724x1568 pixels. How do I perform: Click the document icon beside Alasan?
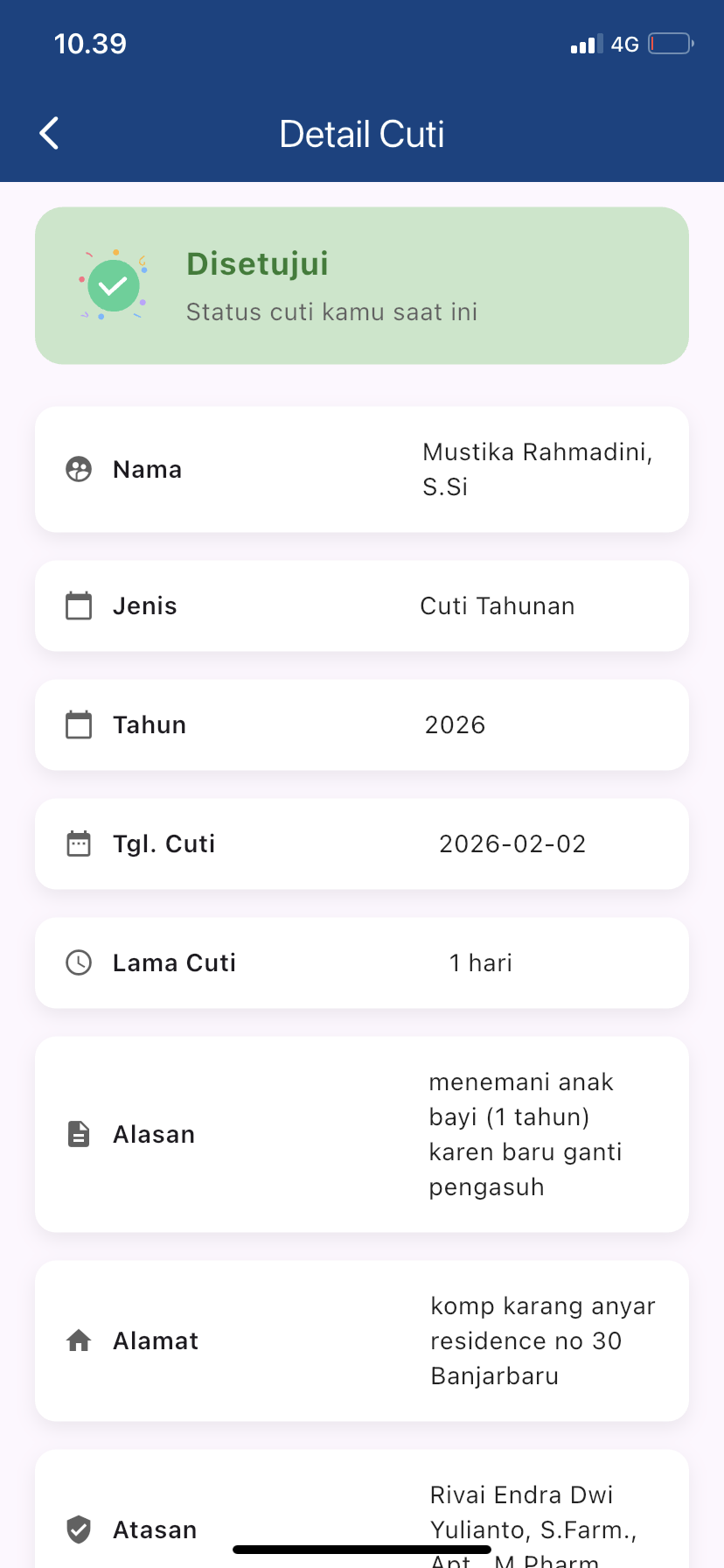79,1134
